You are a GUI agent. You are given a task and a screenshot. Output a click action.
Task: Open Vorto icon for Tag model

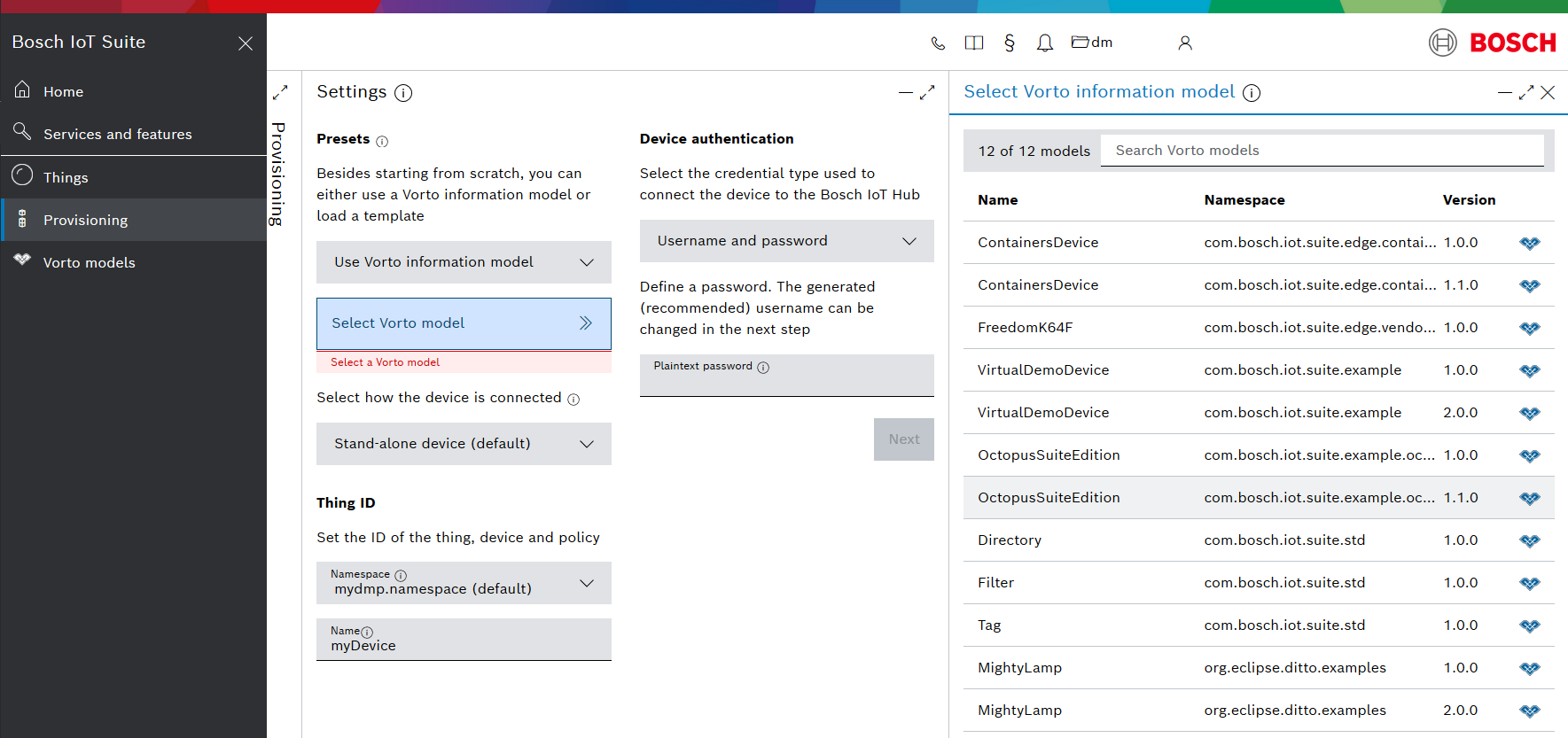click(1530, 625)
